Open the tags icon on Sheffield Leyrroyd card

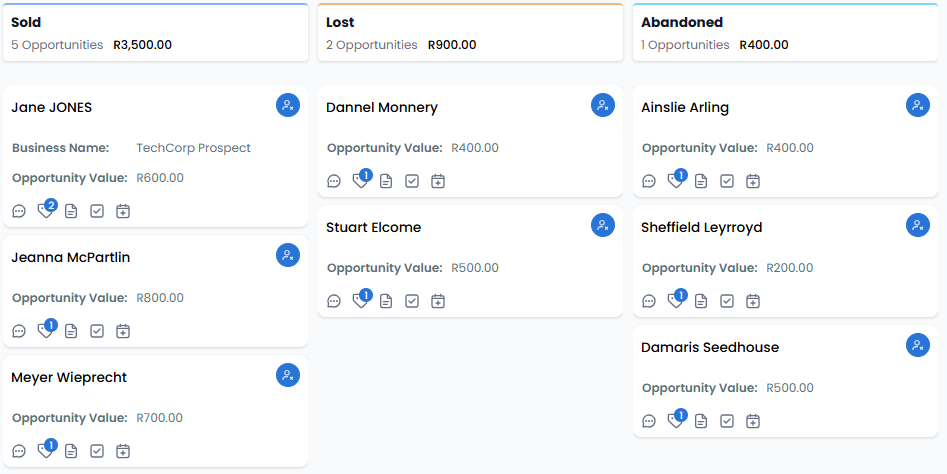675,301
